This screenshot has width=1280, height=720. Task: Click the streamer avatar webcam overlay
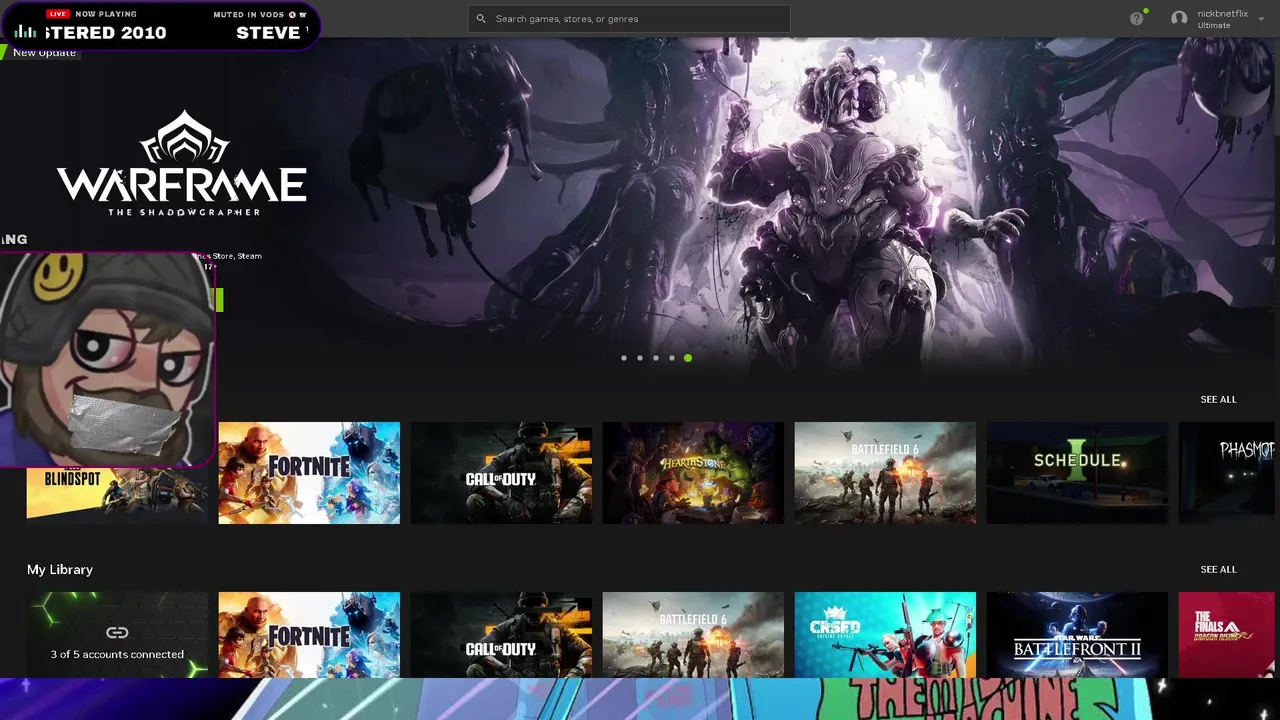tap(107, 359)
